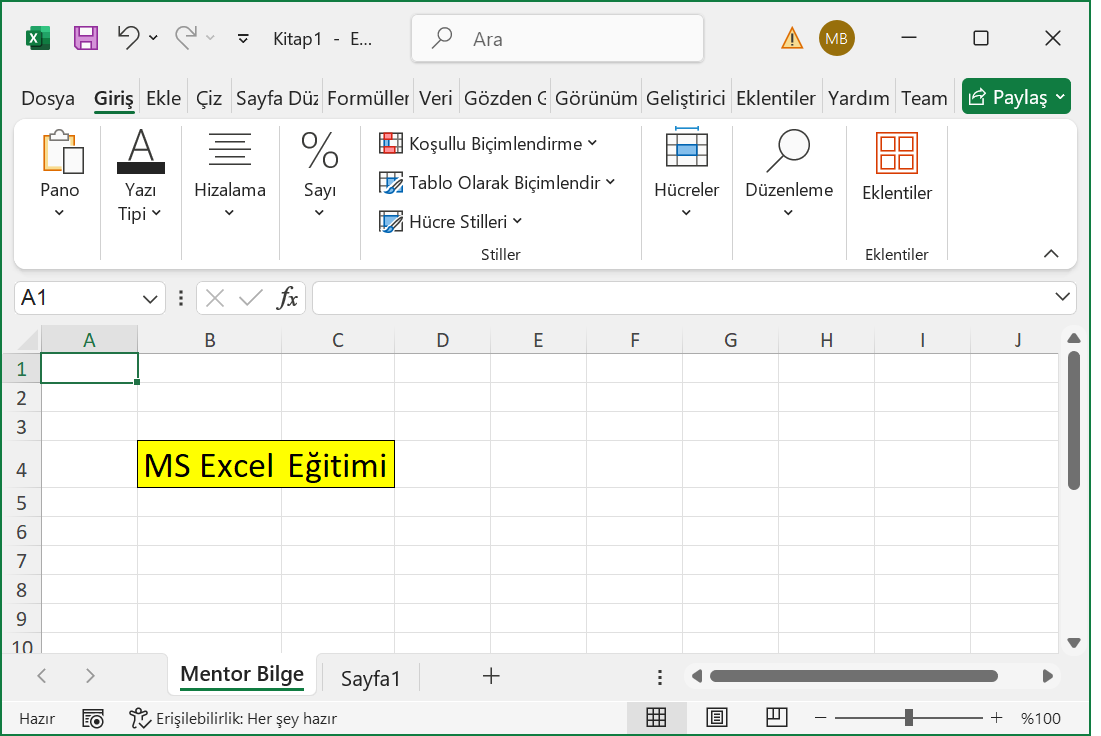Open Tablo Olarak Biçimlendir dropdown
The image size is (1101, 736).
tap(497, 183)
